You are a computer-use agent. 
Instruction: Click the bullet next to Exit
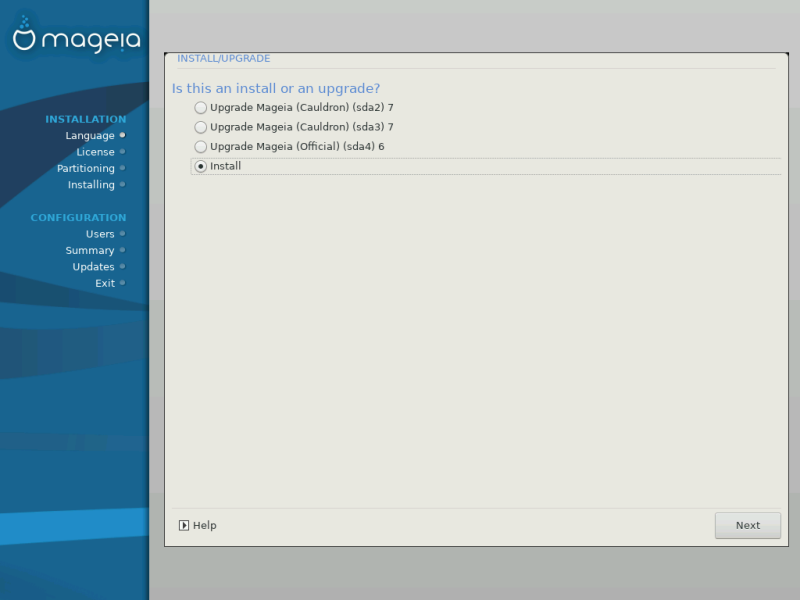122,283
